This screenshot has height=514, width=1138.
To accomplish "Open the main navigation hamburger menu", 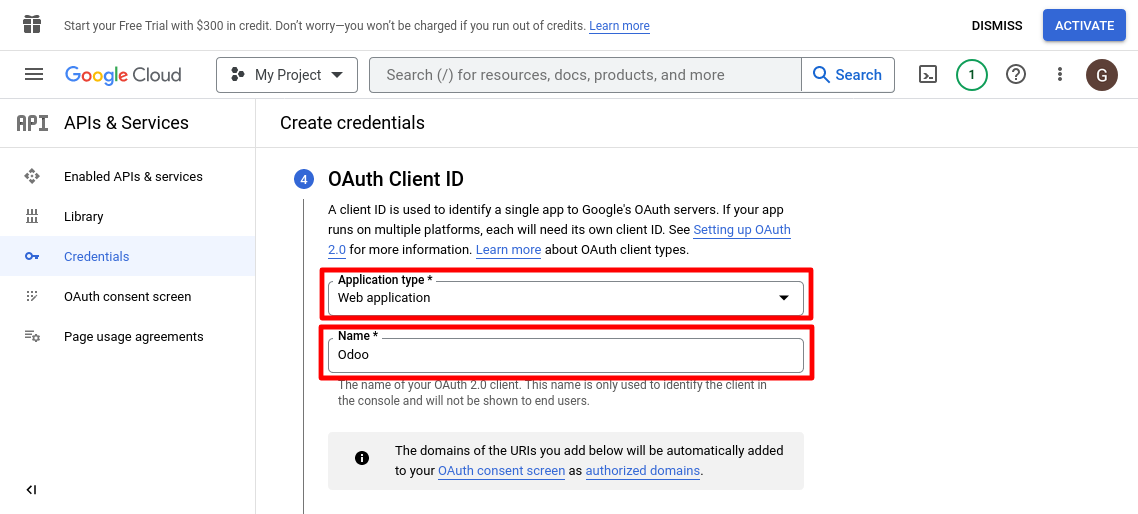I will [34, 75].
